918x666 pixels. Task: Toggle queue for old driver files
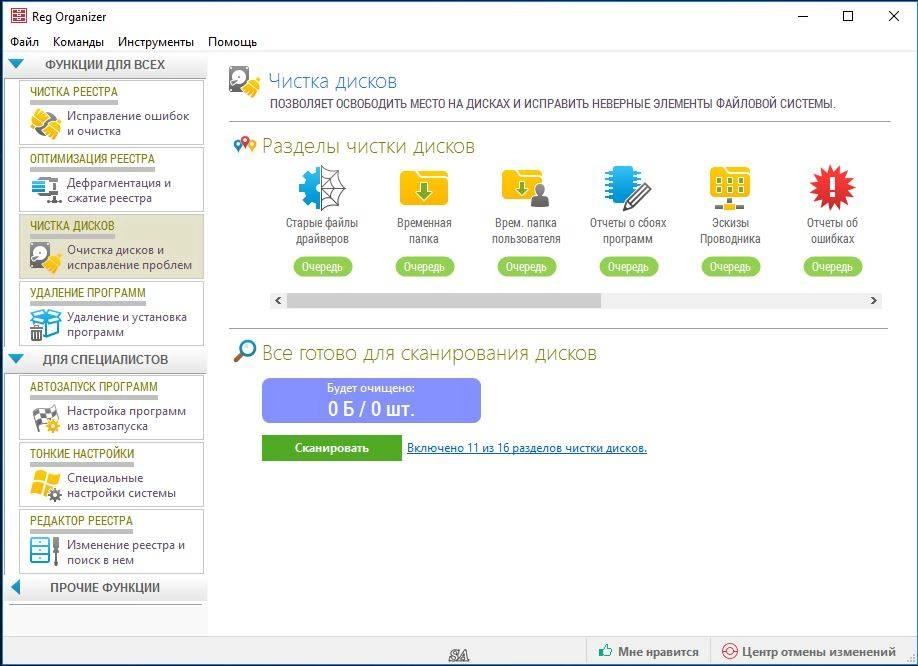coord(322,267)
